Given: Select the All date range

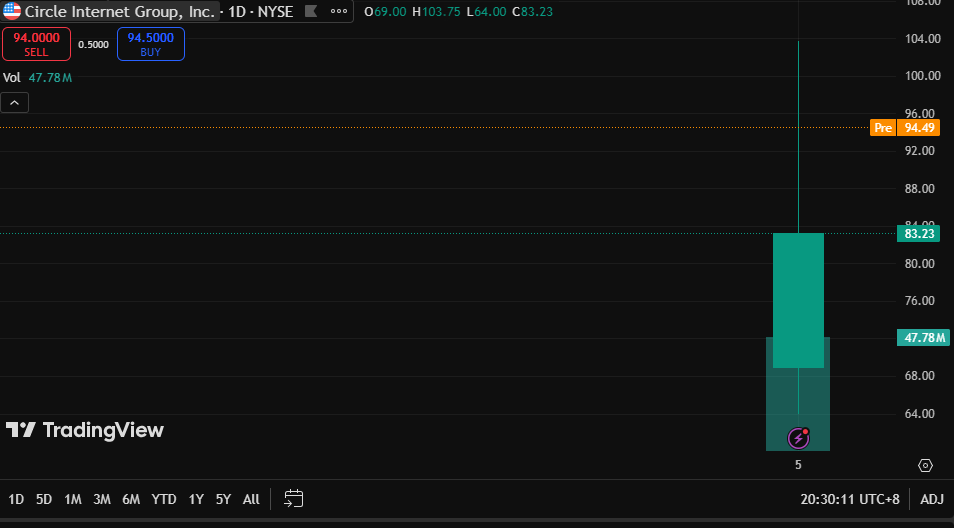Looking at the screenshot, I should tap(251, 499).
